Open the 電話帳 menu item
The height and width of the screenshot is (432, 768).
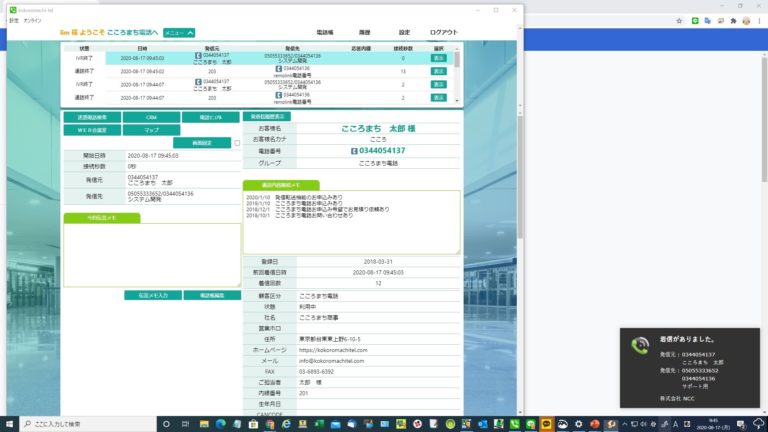[x=325, y=32]
